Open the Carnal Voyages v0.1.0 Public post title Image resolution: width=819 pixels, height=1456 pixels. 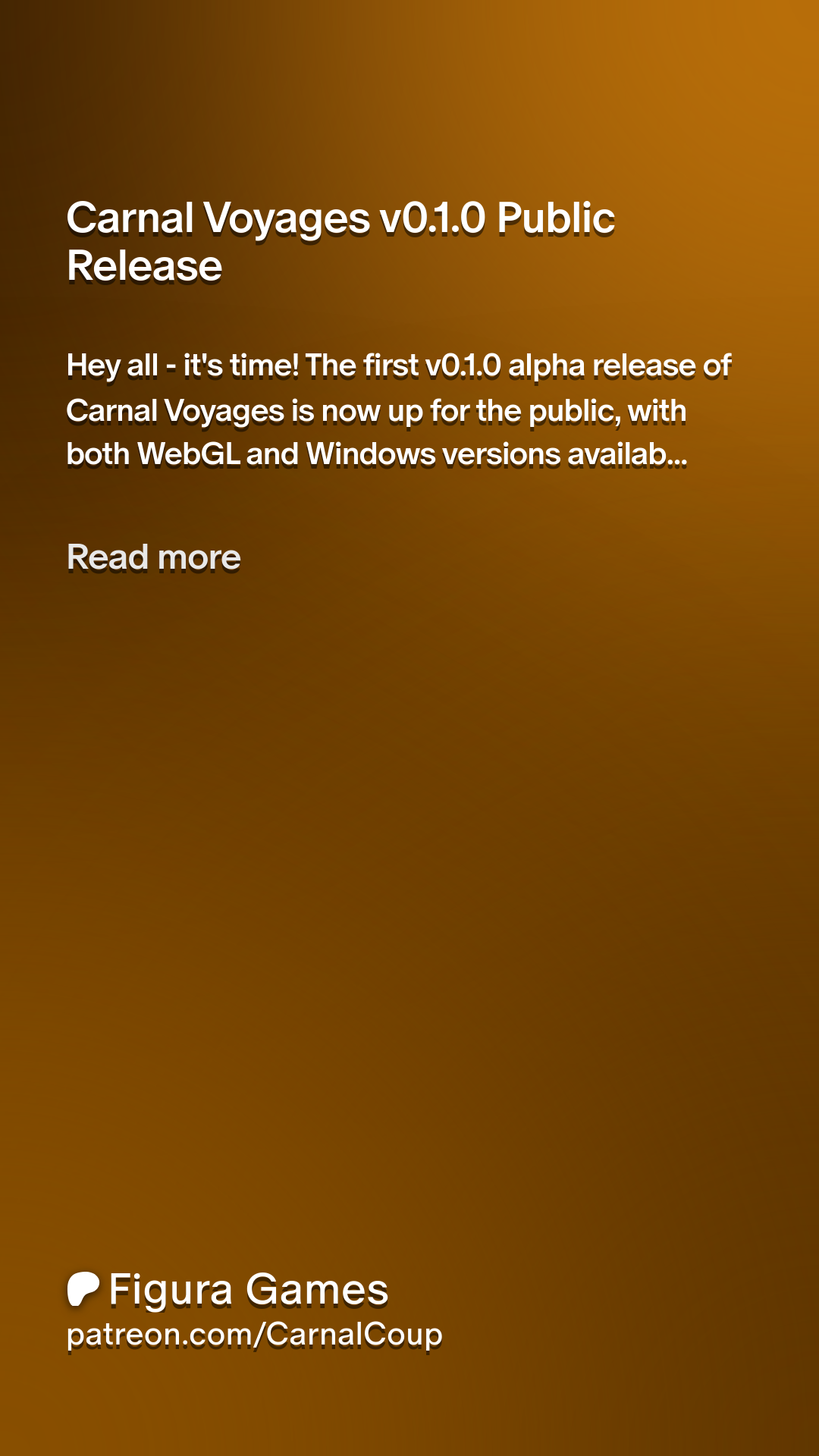[x=340, y=218]
